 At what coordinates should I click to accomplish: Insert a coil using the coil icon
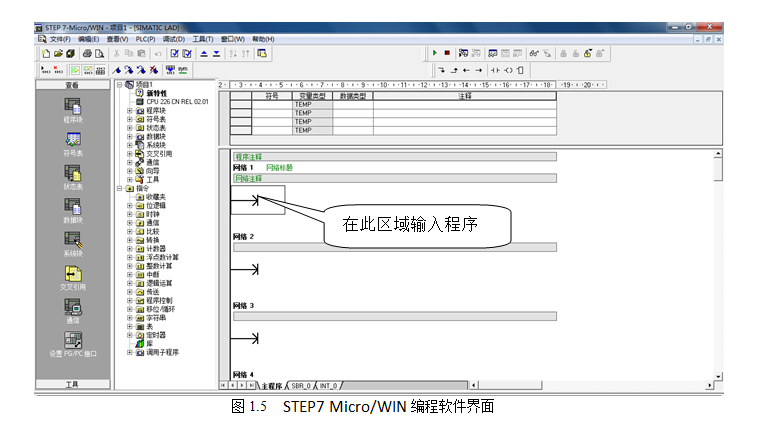pos(508,70)
